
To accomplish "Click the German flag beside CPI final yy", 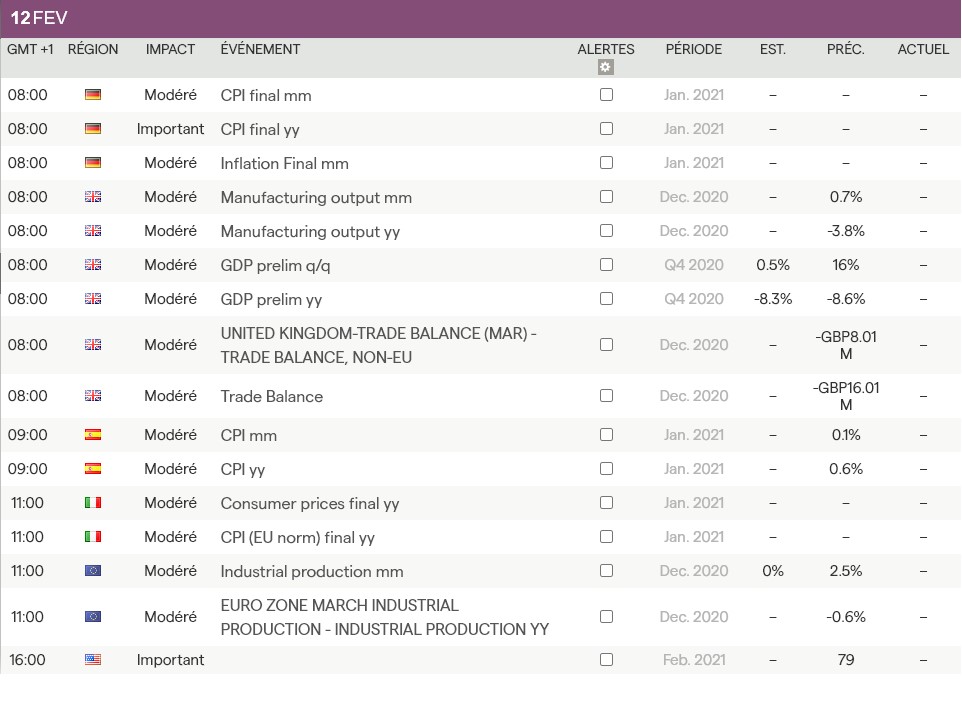I will pos(93,129).
